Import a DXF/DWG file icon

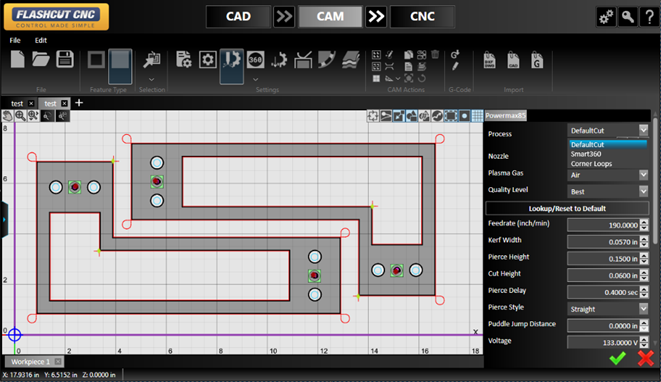click(489, 60)
